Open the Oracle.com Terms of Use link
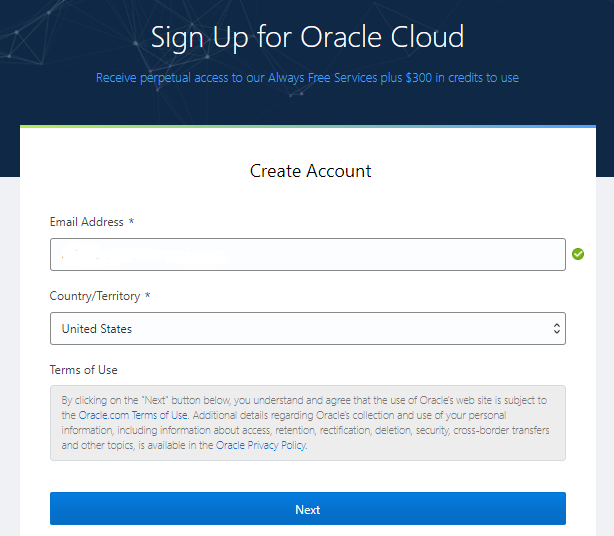Viewport: 614px width, 536px height. pyautogui.click(x=133, y=415)
